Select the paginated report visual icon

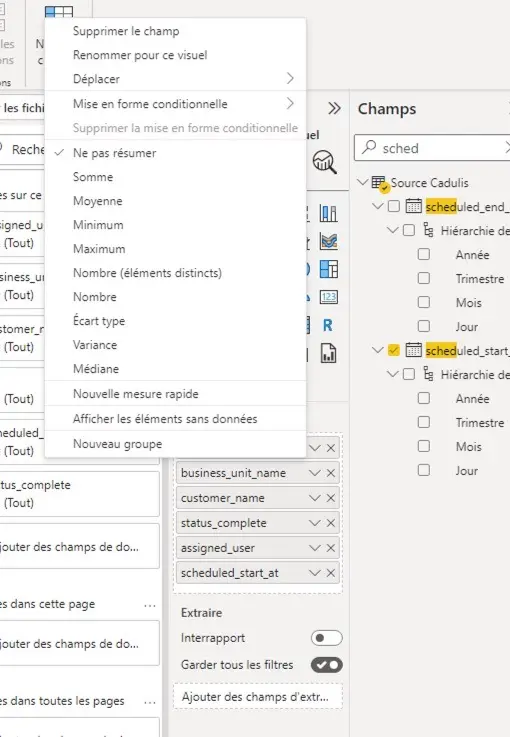click(x=328, y=353)
